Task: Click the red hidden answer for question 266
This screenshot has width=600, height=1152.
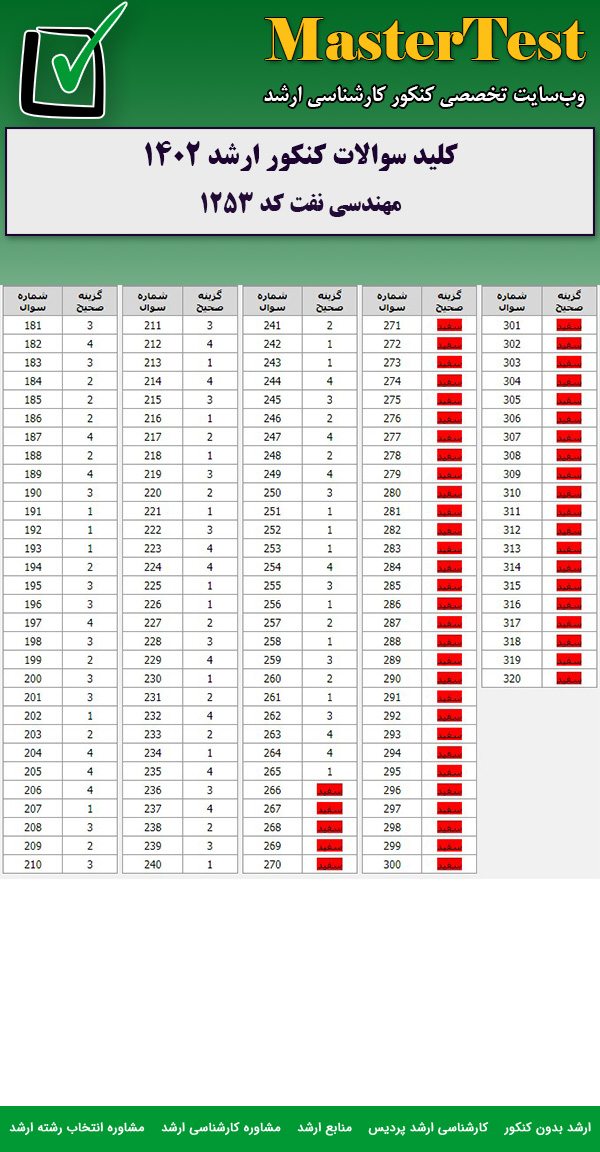Action: coord(329,789)
